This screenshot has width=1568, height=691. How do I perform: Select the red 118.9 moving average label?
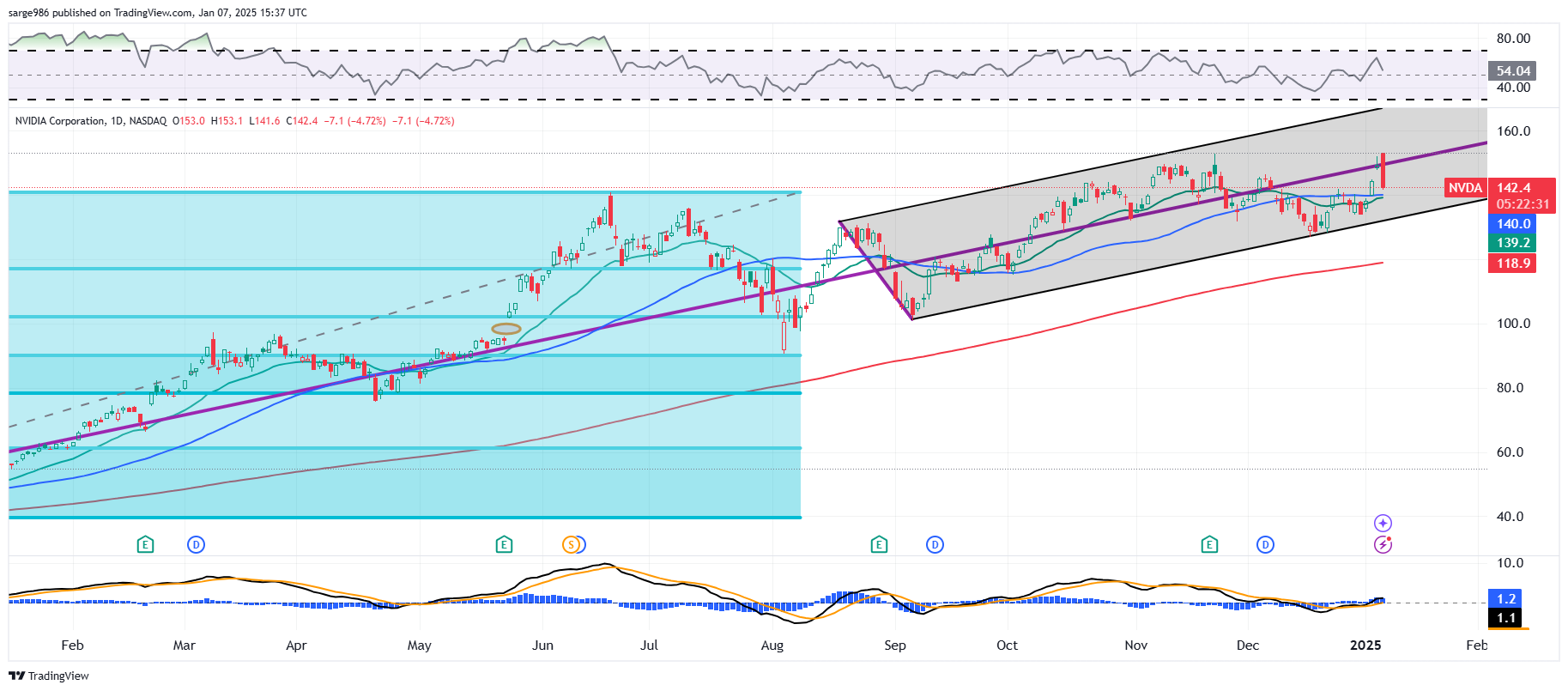[1513, 264]
